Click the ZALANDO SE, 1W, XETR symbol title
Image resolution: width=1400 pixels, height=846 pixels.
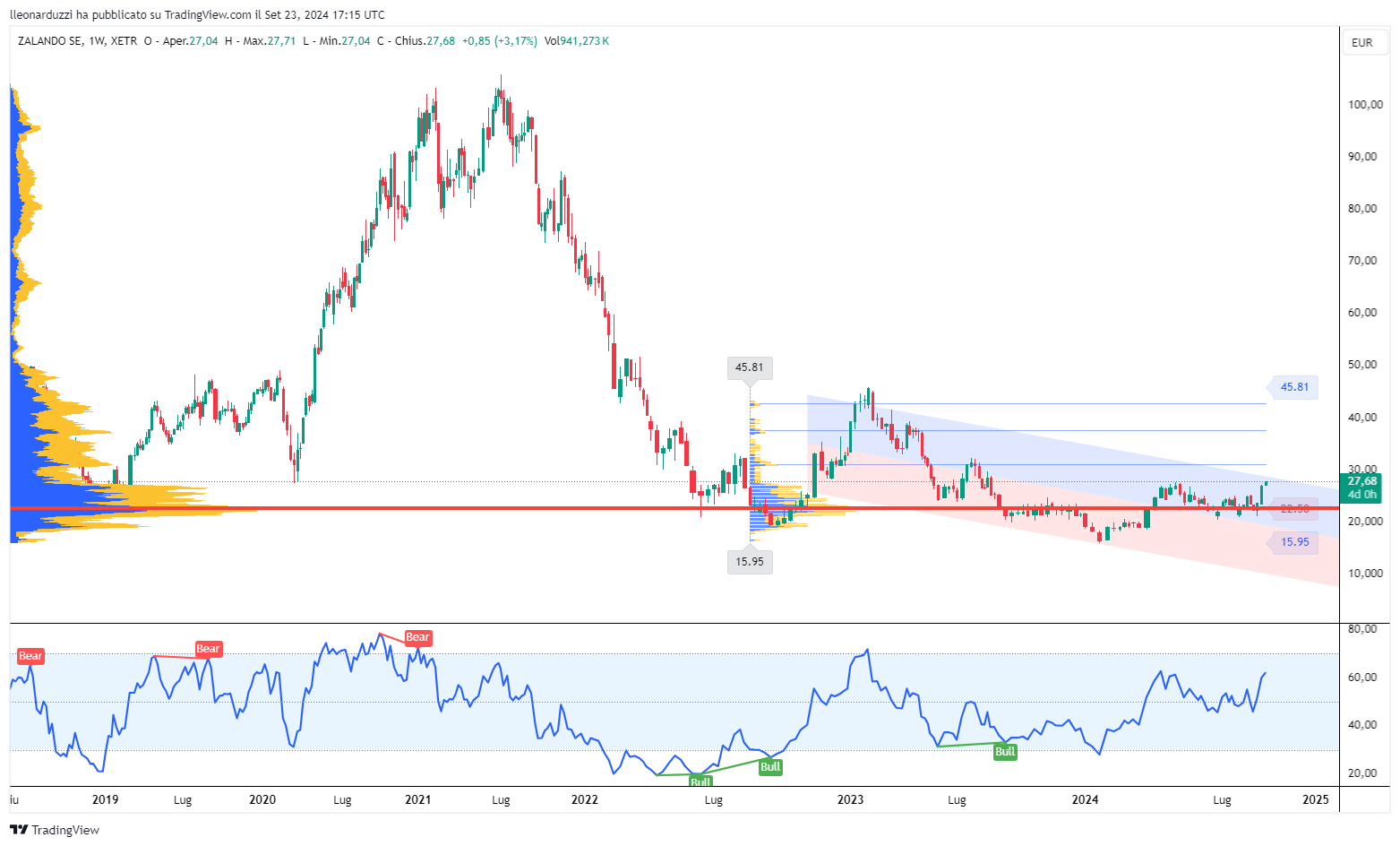[77, 41]
